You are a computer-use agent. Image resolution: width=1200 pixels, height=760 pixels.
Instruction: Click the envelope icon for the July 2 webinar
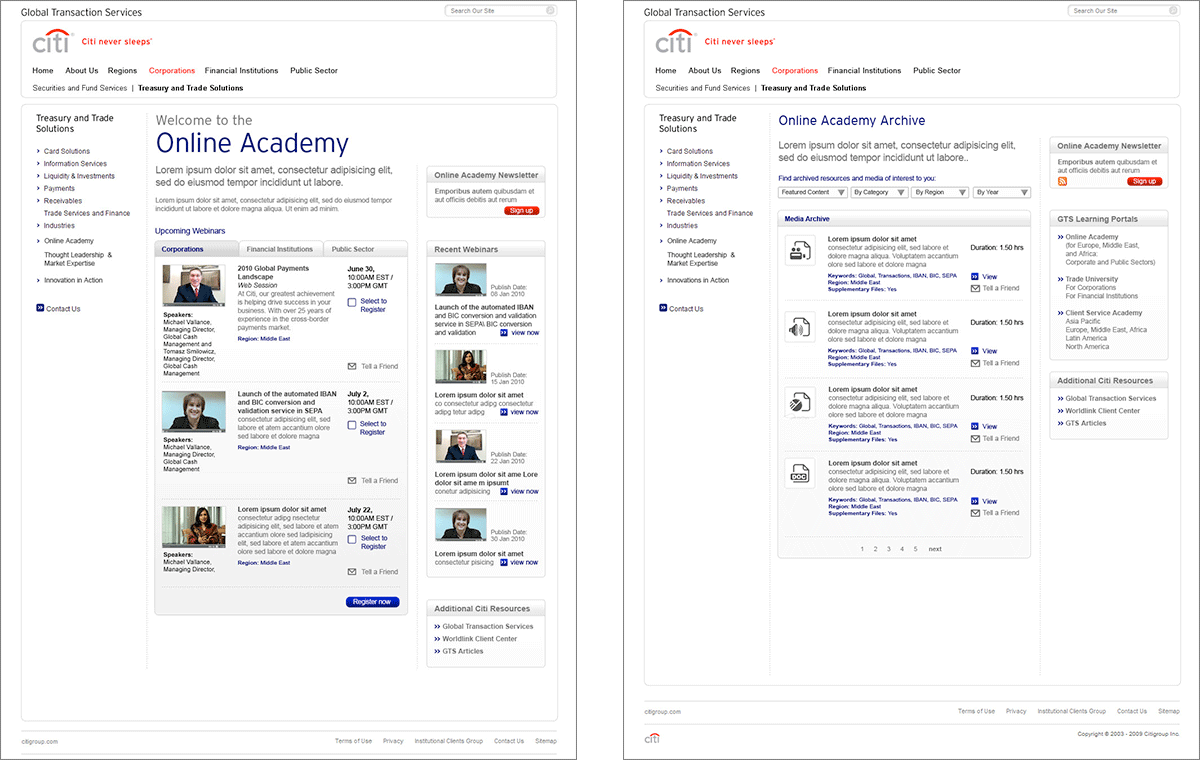[x=352, y=481]
